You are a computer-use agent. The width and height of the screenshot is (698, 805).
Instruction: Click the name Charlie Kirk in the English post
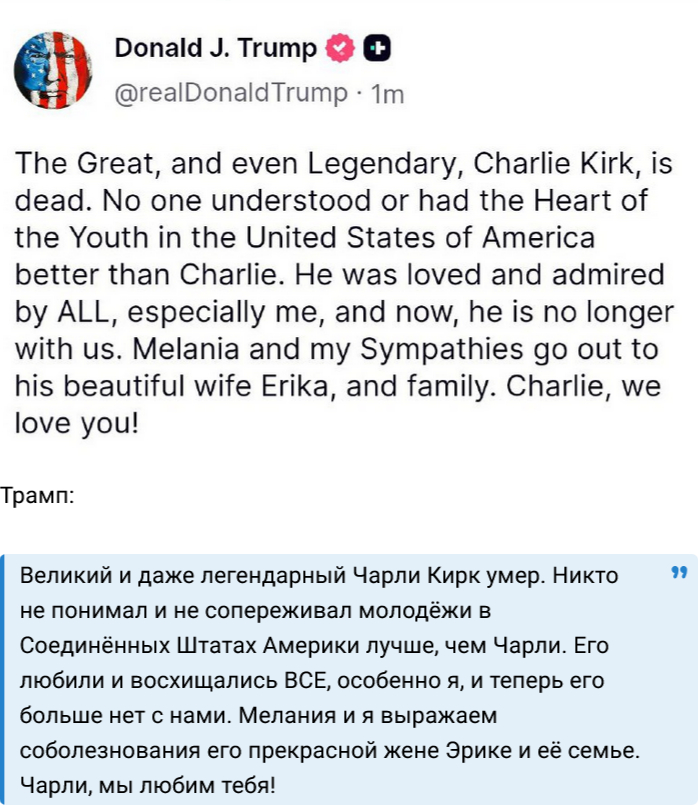point(552,164)
